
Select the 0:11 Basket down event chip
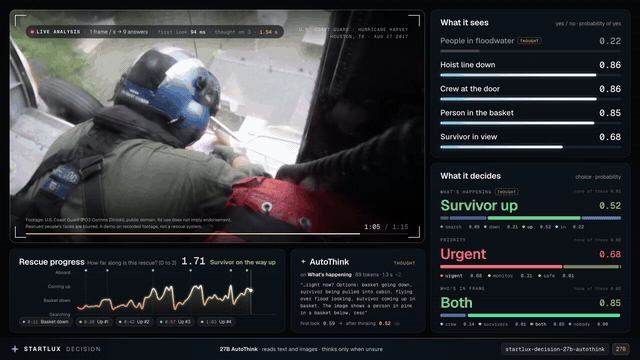coord(46,322)
